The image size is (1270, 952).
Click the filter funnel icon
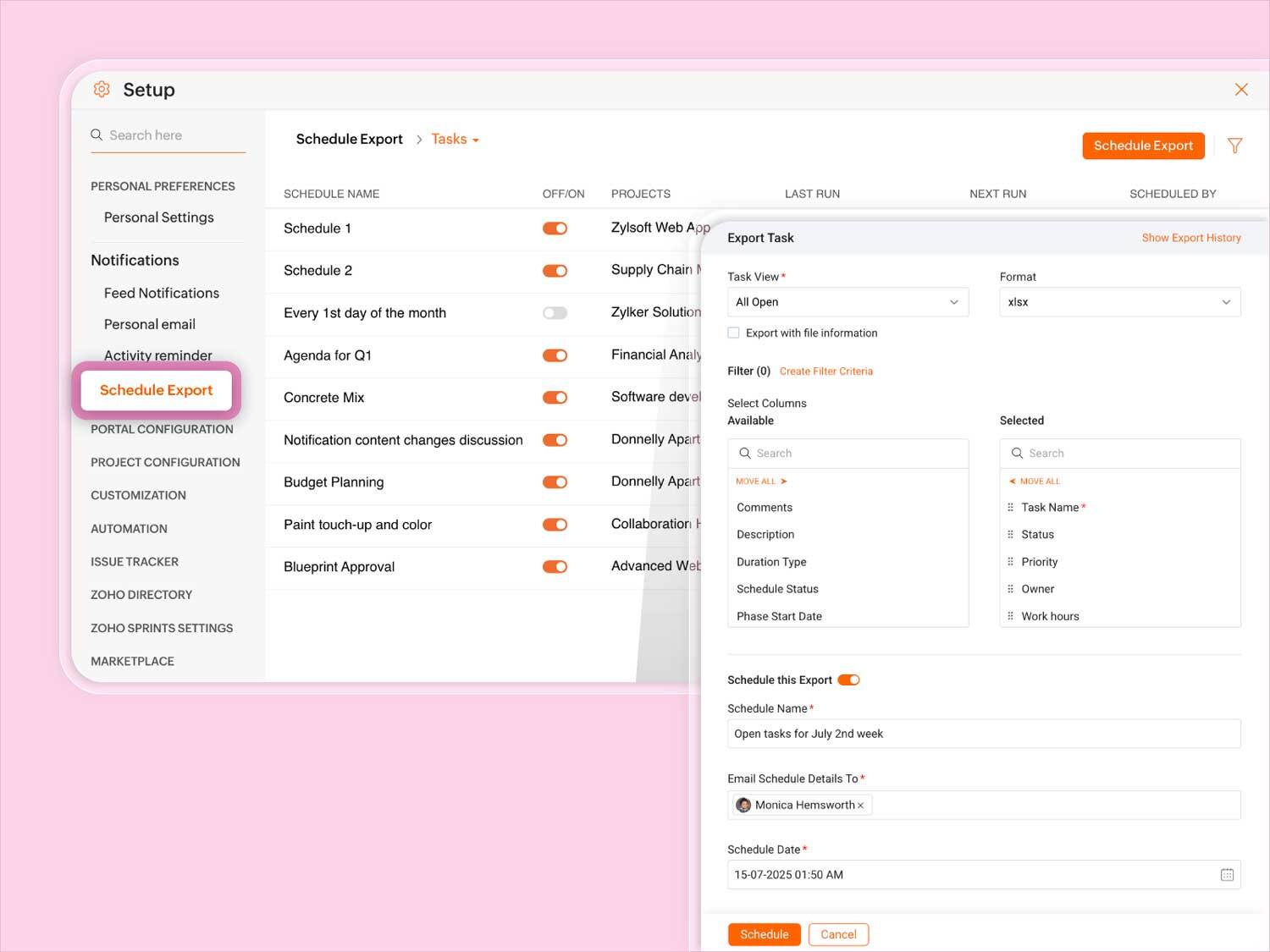point(1235,146)
